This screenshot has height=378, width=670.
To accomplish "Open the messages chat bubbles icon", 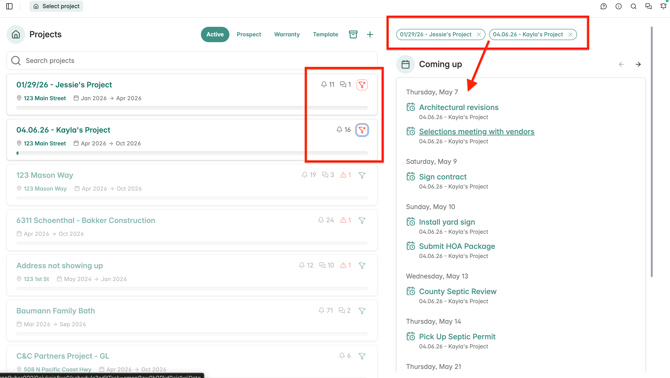I will point(648,6).
